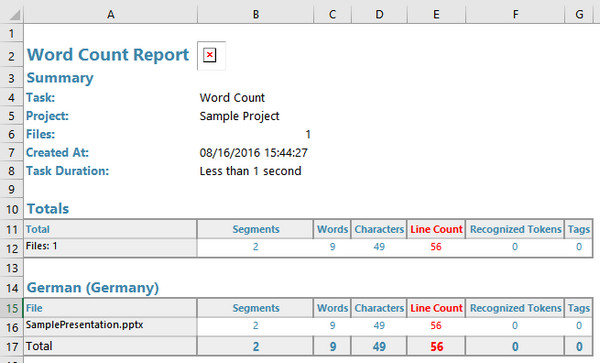
Task: Select the German (Germany) heading cell
Action: pyautogui.click(x=93, y=287)
